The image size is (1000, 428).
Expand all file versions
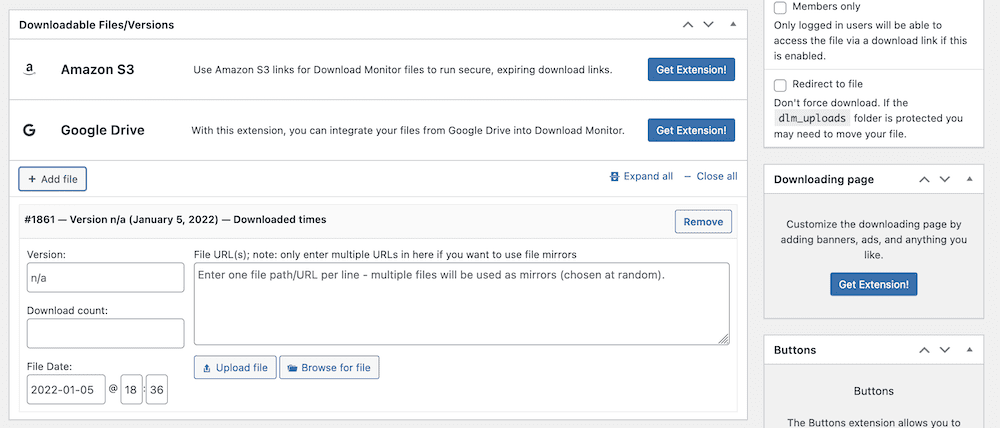(x=641, y=176)
